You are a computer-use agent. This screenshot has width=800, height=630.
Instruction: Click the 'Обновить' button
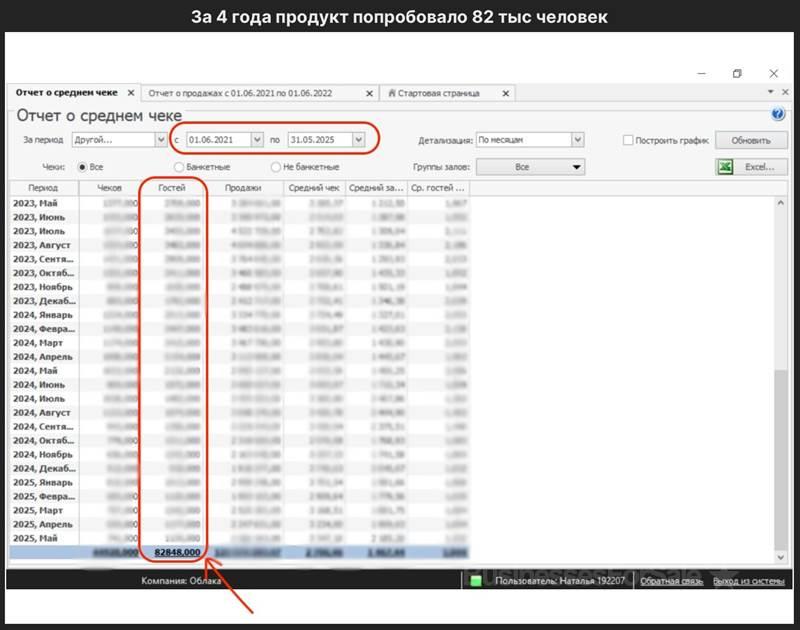tap(750, 141)
